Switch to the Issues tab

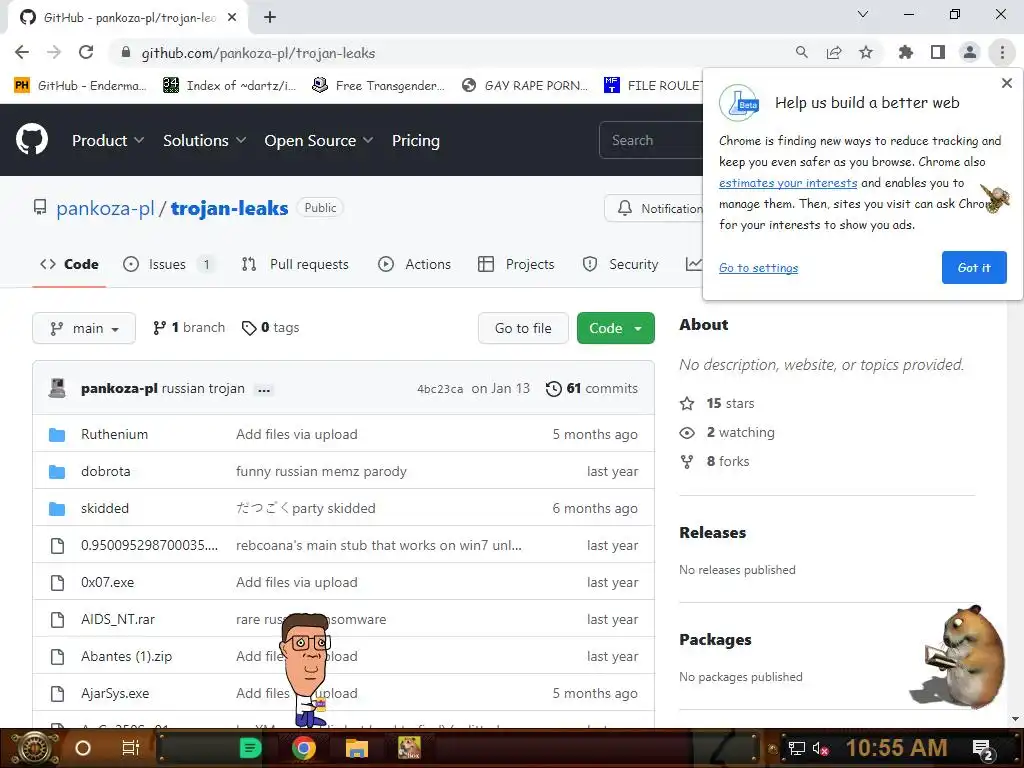click(x=168, y=264)
